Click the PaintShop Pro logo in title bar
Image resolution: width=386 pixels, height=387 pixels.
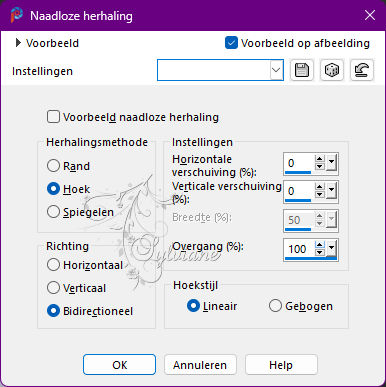[x=16, y=15]
